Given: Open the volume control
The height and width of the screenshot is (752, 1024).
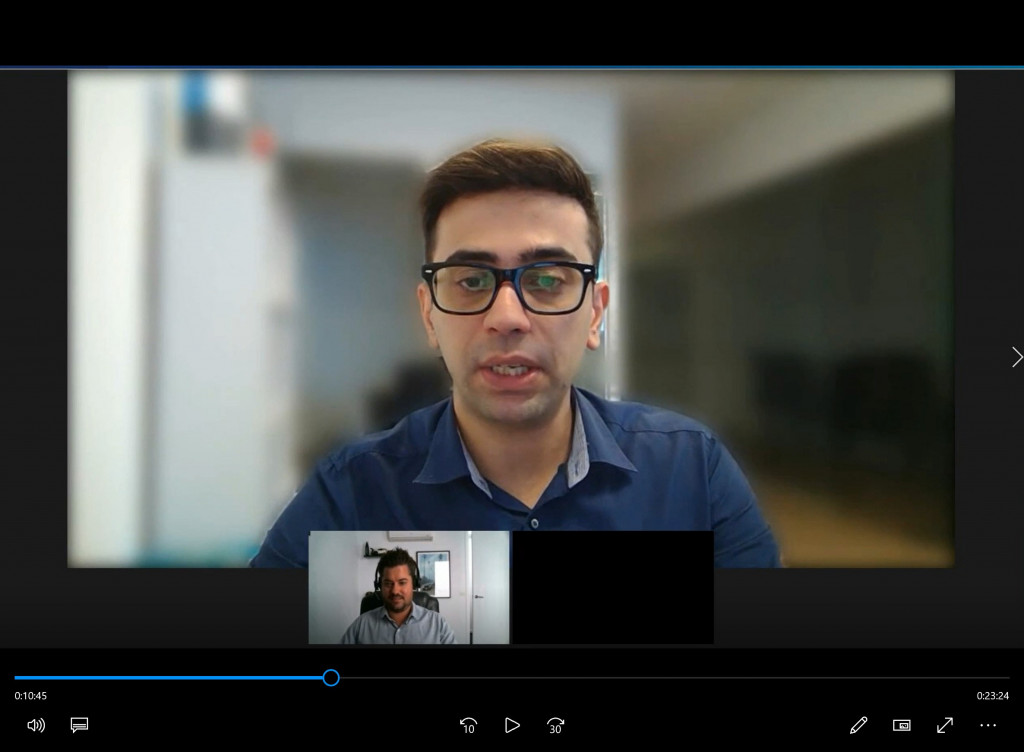Looking at the screenshot, I should (x=36, y=725).
